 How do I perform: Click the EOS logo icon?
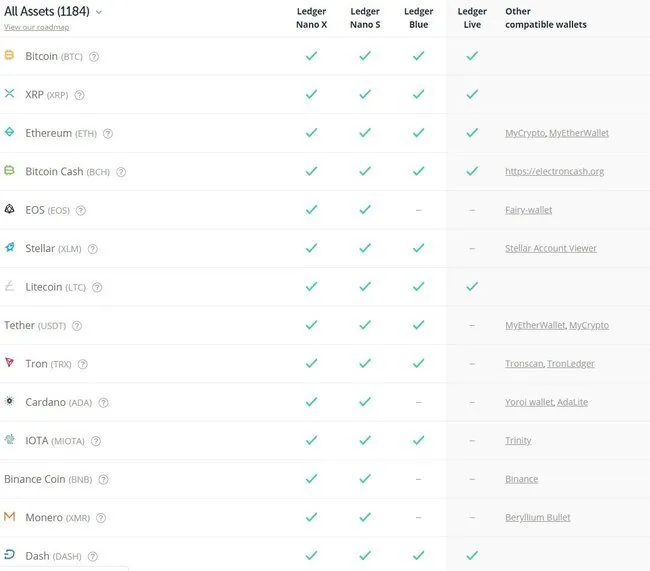click(x=9, y=209)
